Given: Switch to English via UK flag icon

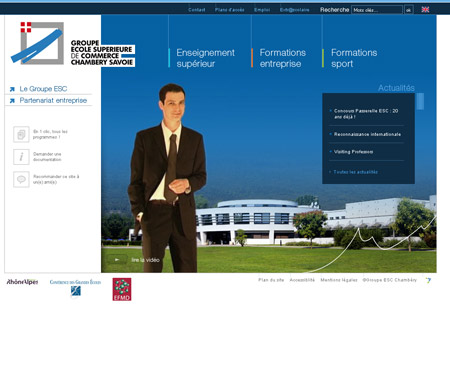Looking at the screenshot, I should [425, 10].
